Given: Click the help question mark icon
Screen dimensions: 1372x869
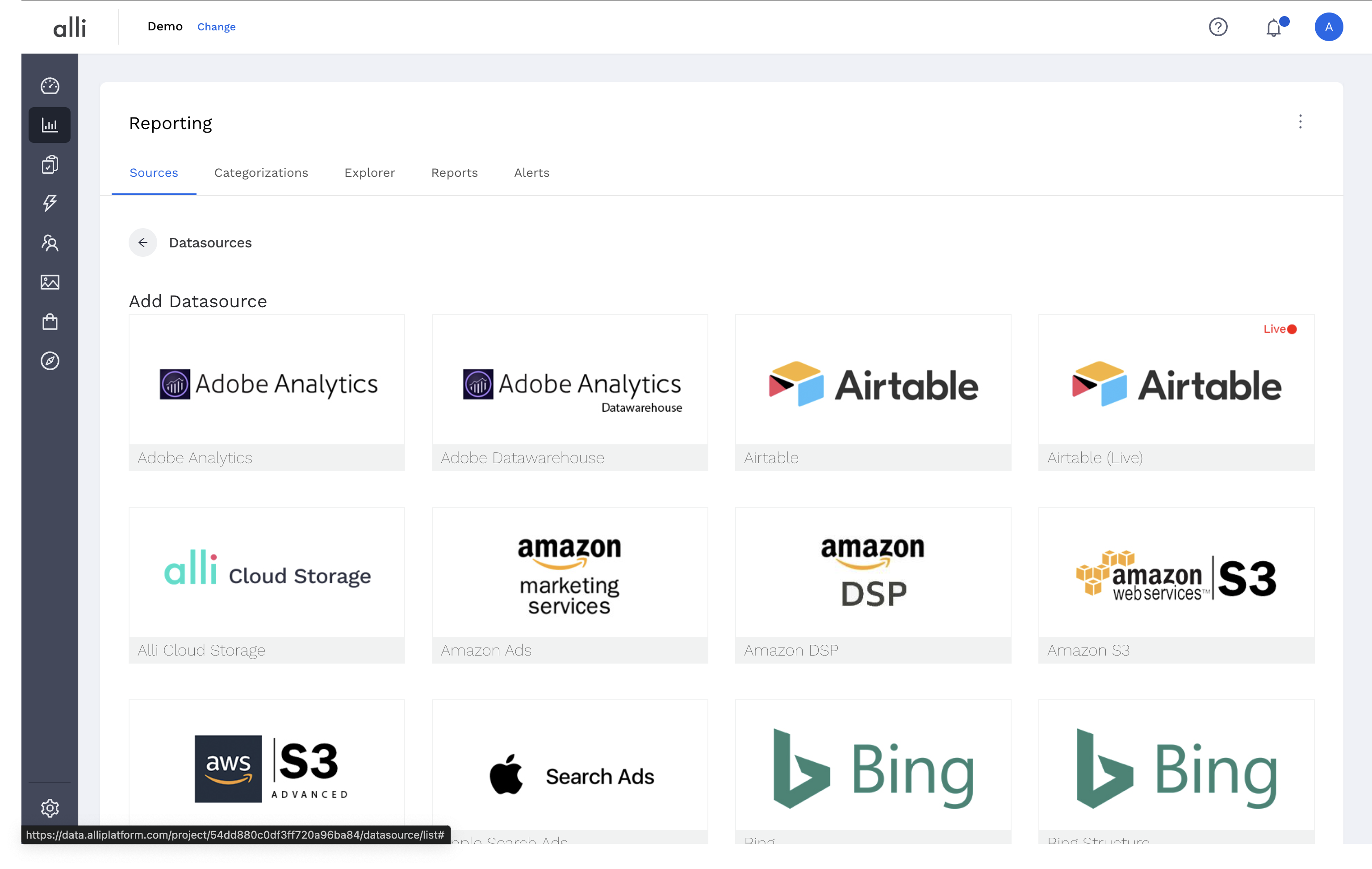Looking at the screenshot, I should [x=1218, y=27].
